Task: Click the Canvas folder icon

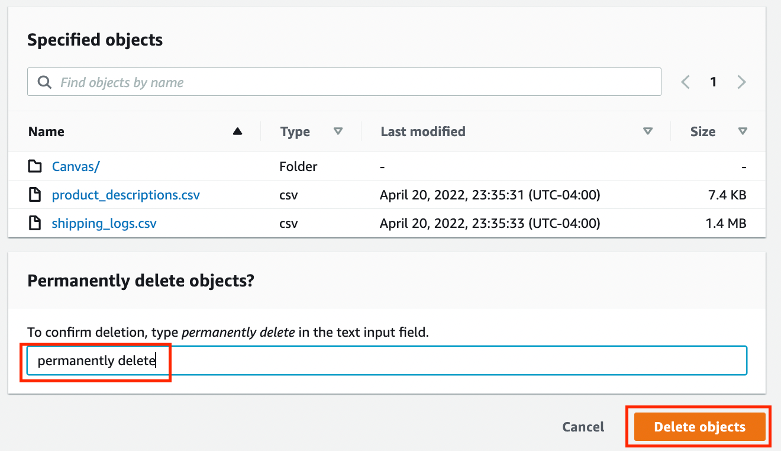Action: point(35,166)
